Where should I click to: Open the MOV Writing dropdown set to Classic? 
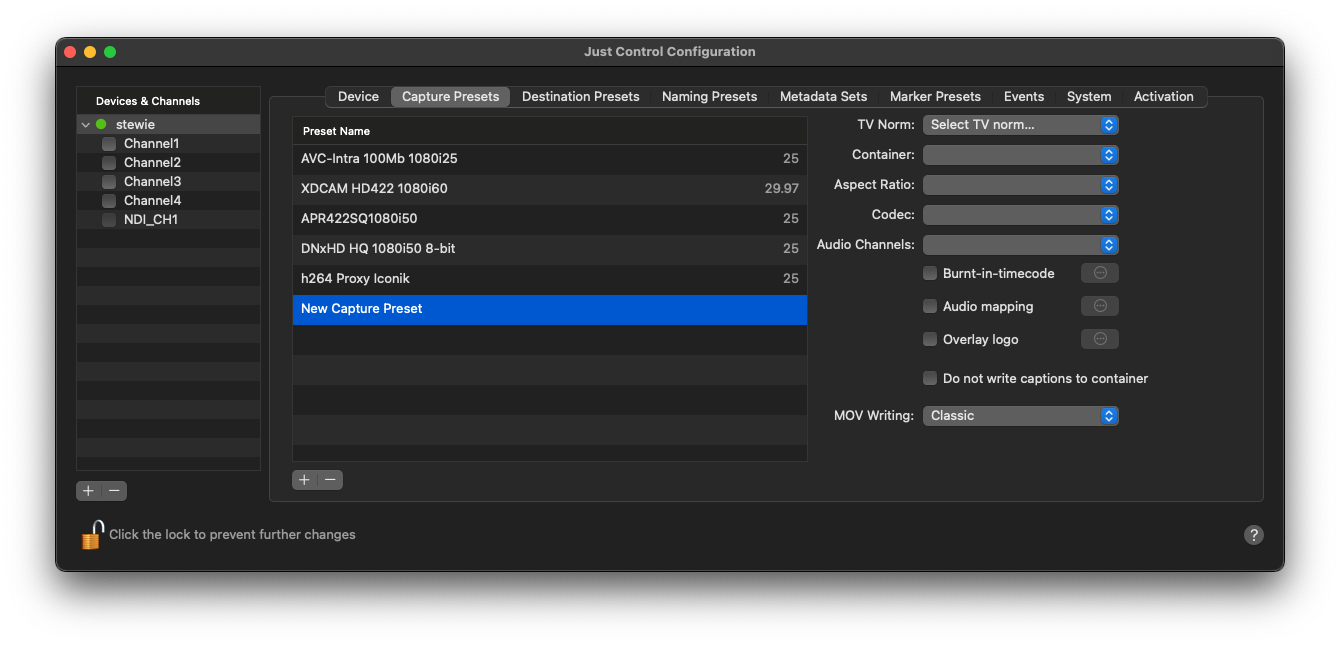tap(1020, 415)
